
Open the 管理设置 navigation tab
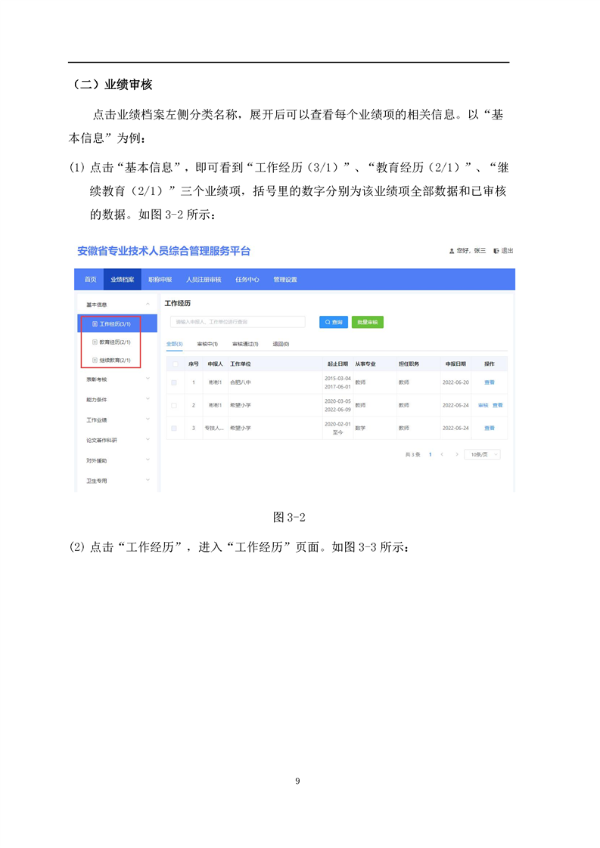point(285,280)
